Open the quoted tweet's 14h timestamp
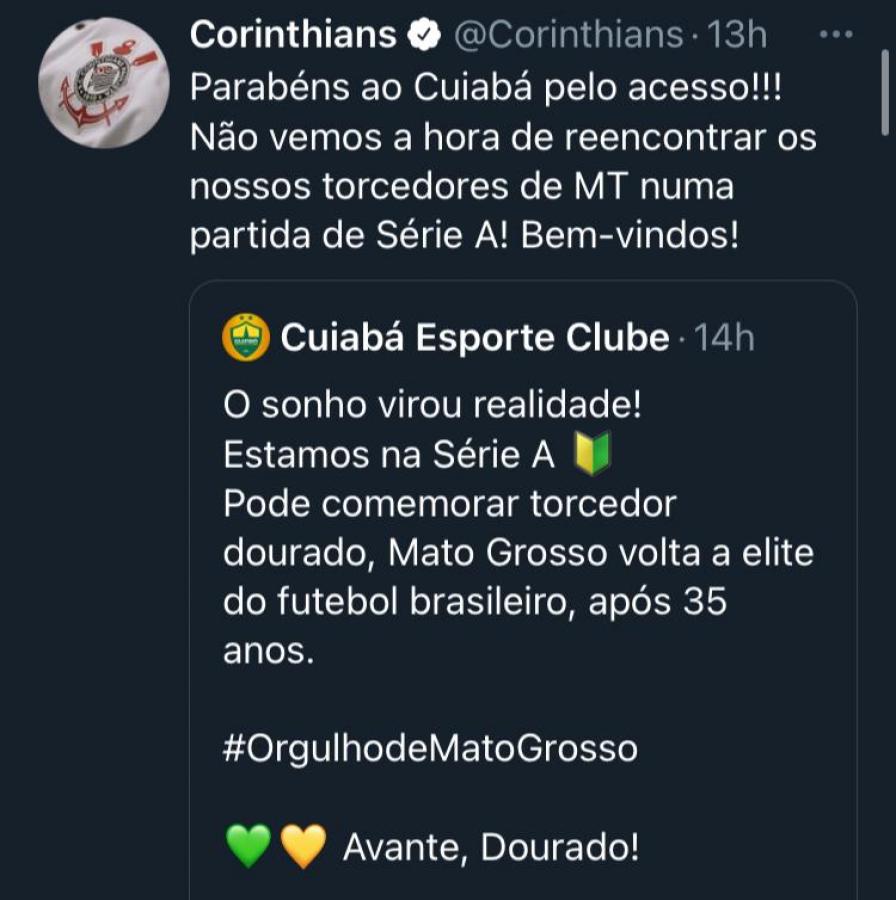This screenshot has height=900, width=896. click(725, 339)
